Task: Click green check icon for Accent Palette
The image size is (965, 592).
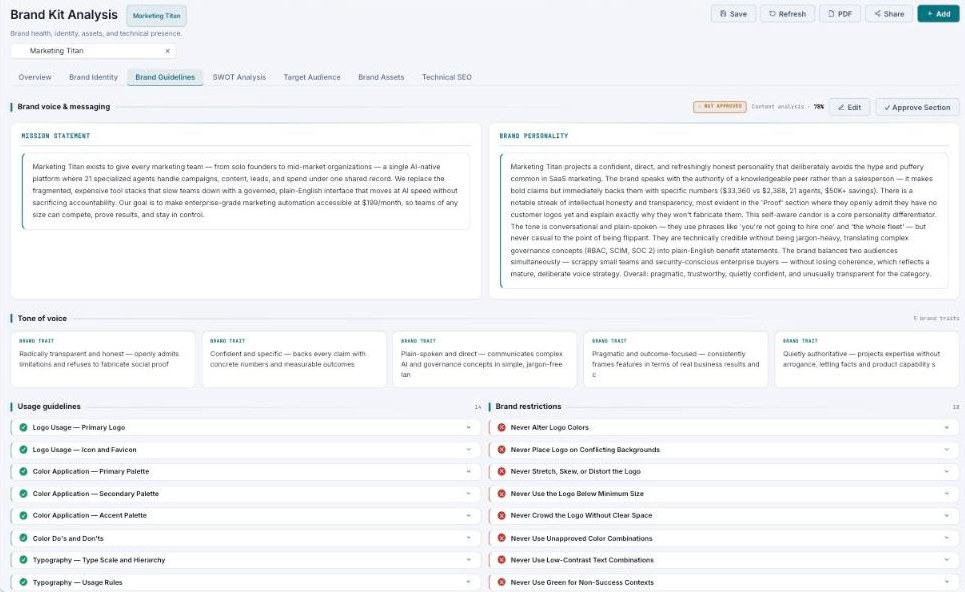Action: pos(23,515)
